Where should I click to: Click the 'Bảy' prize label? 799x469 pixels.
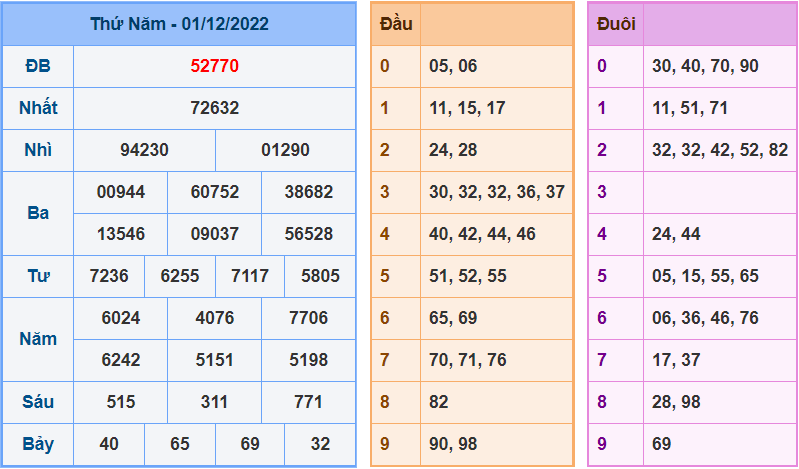pos(38,444)
